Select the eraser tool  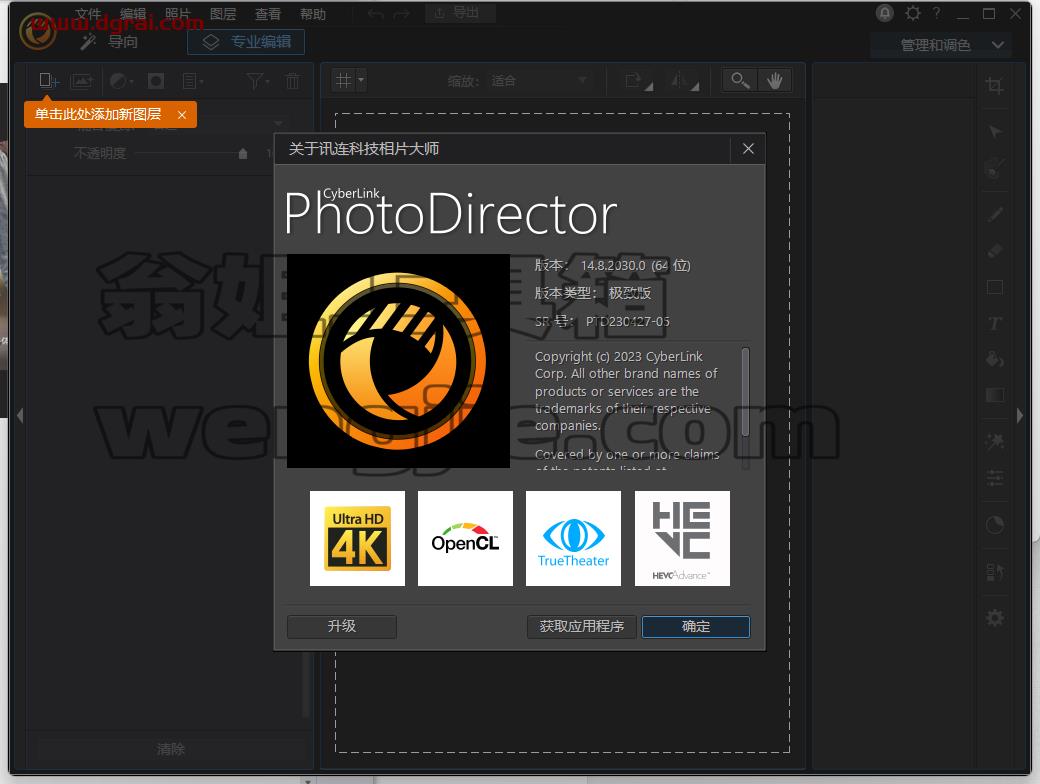(994, 251)
